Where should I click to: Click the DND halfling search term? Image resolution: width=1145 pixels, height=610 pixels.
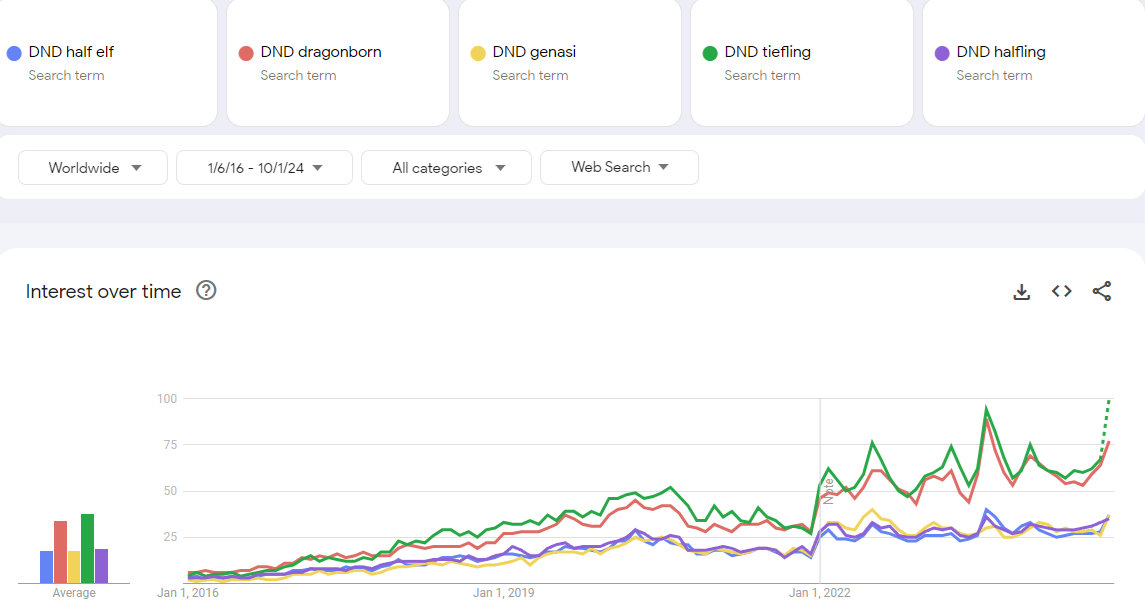pyautogui.click(x=1001, y=52)
